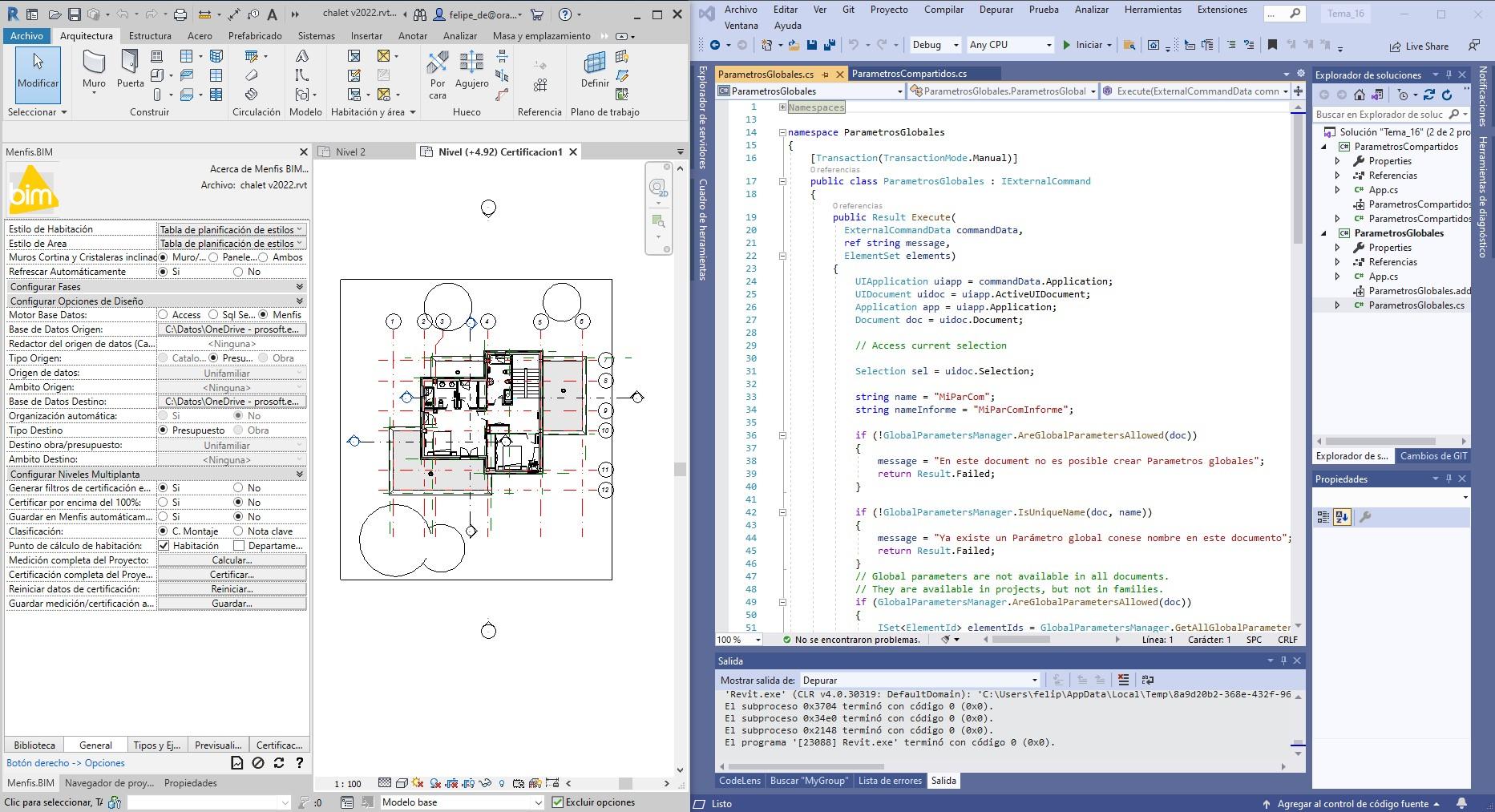The image size is (1495, 812).
Task: Open the Git menu in Visual Studio
Action: (849, 10)
